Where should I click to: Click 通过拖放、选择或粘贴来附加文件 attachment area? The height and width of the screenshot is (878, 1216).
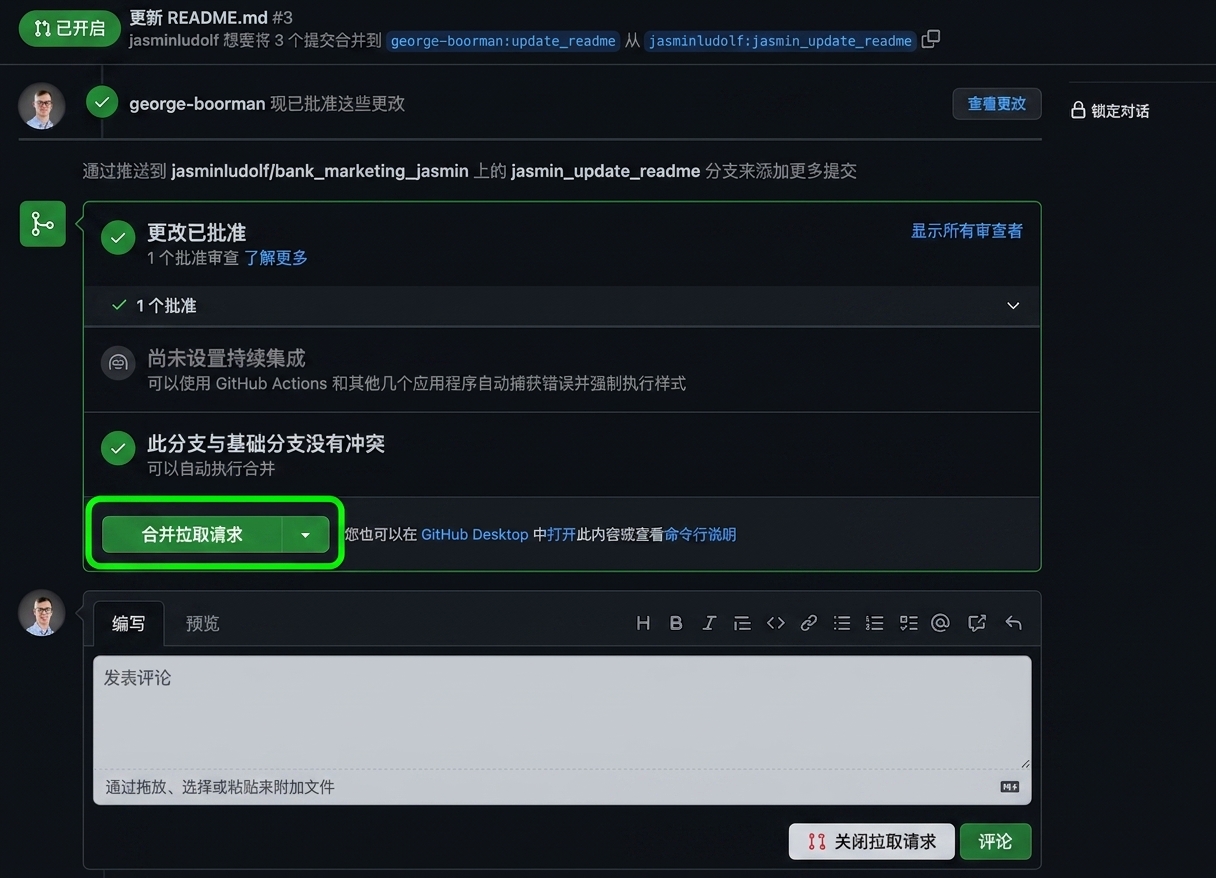pos(562,787)
